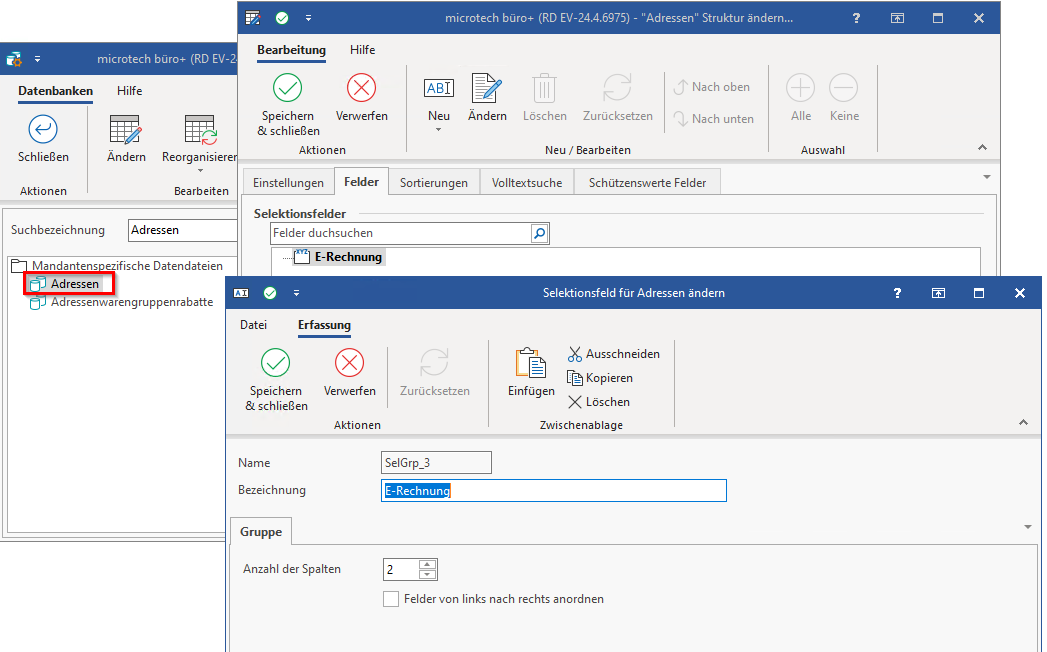Screen dimensions: 1047x652
Task: Open the Neu dropdown arrow
Action: pyautogui.click(x=439, y=130)
